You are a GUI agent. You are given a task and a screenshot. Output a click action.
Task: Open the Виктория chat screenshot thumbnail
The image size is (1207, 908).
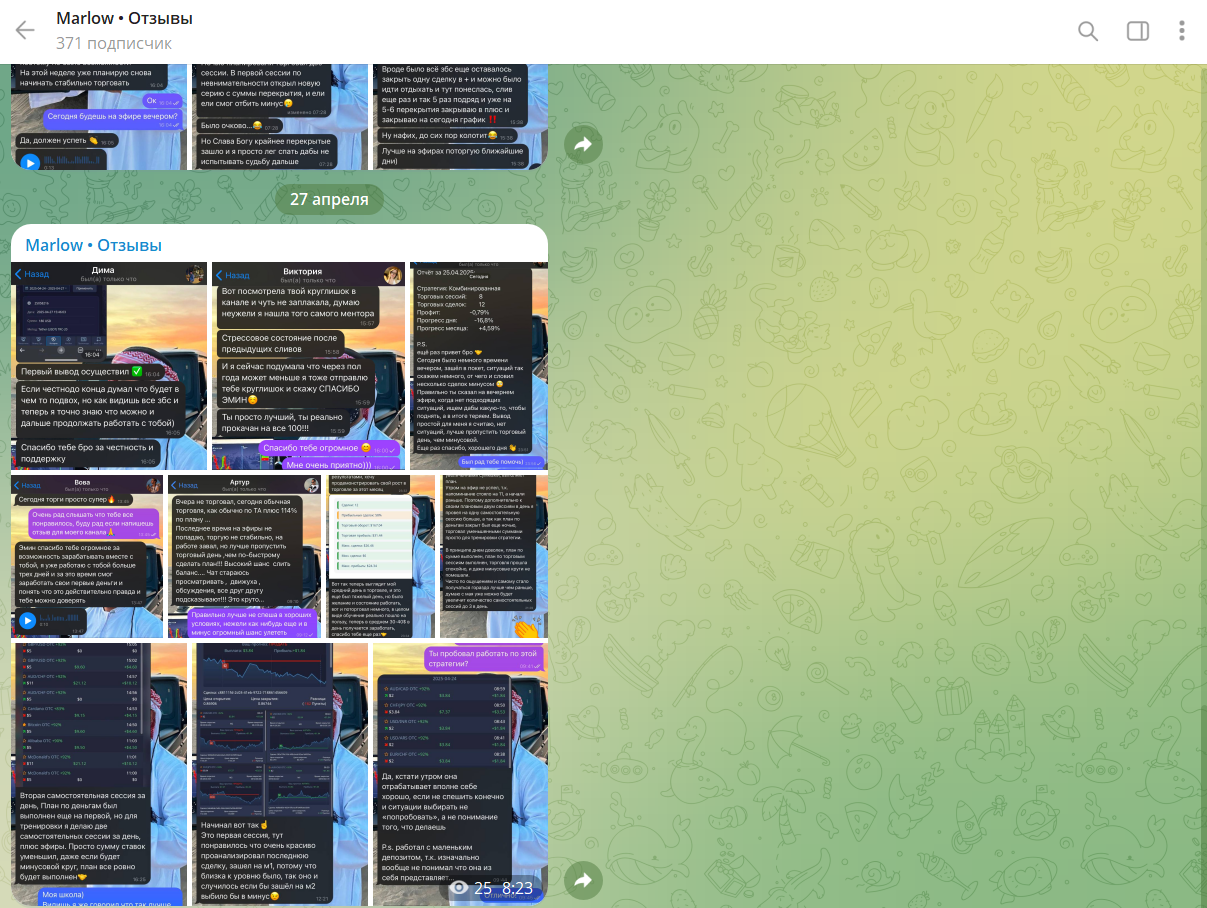[309, 366]
